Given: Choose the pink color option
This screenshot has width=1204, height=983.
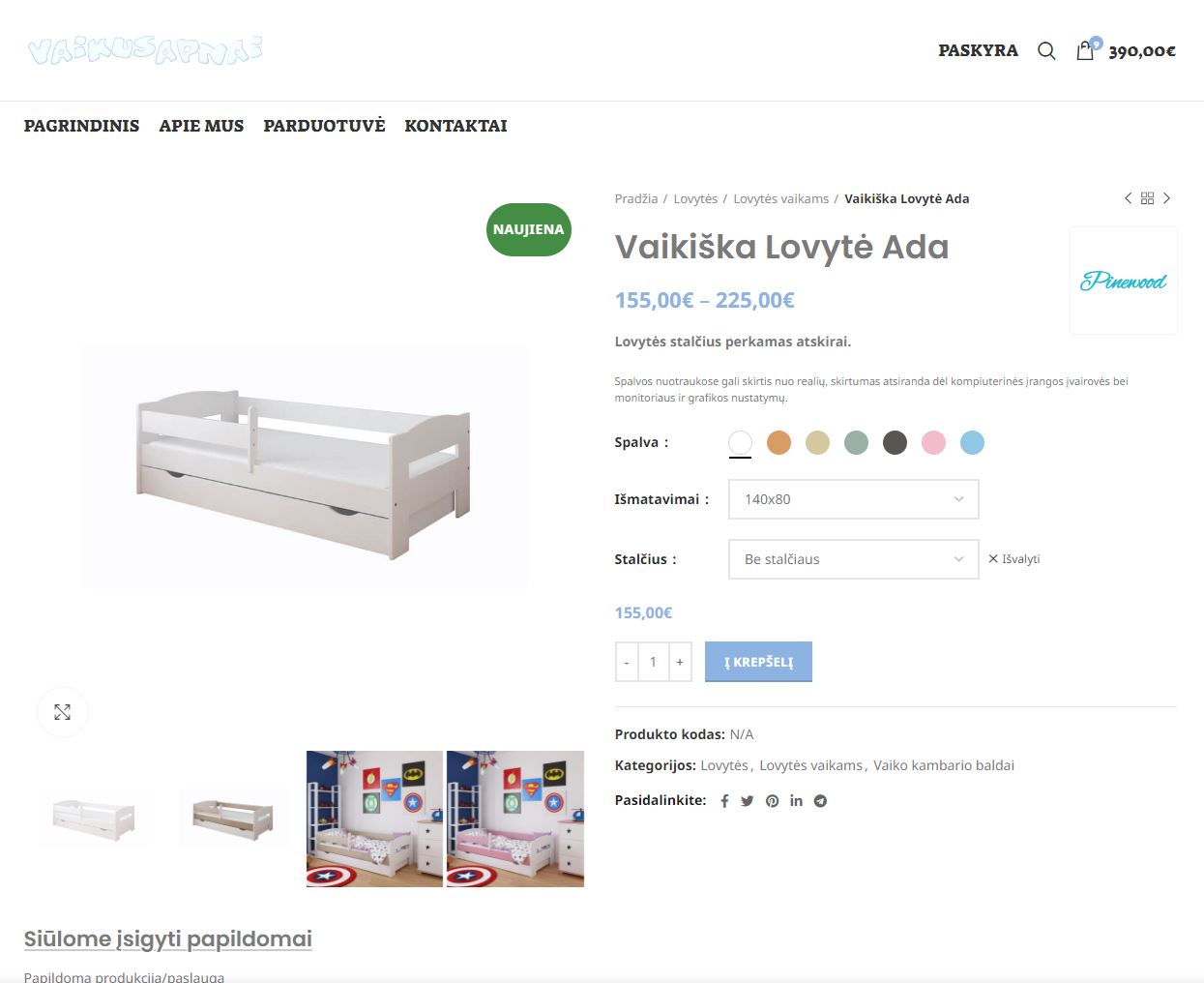Looking at the screenshot, I should point(933,442).
